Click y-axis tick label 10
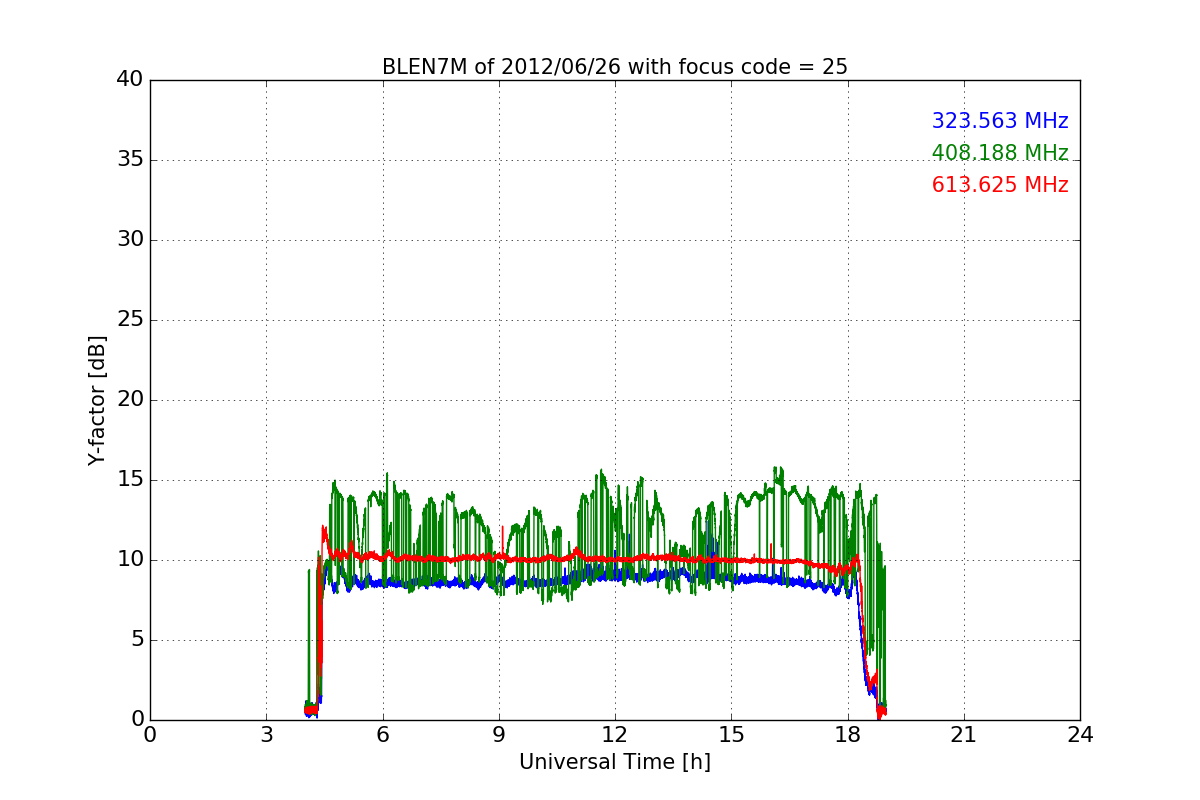The height and width of the screenshot is (800, 1200). (130, 560)
